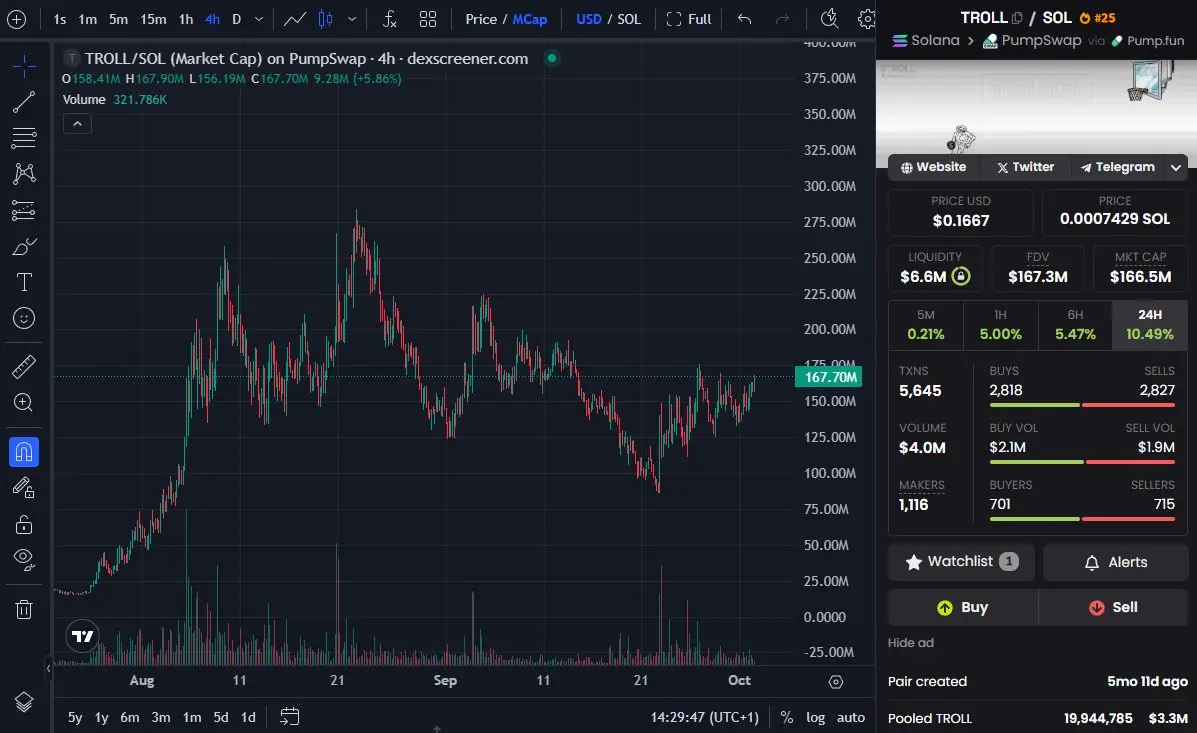1197x733 pixels.
Task: Open the forecasting and measurement tools
Action: pos(24,210)
